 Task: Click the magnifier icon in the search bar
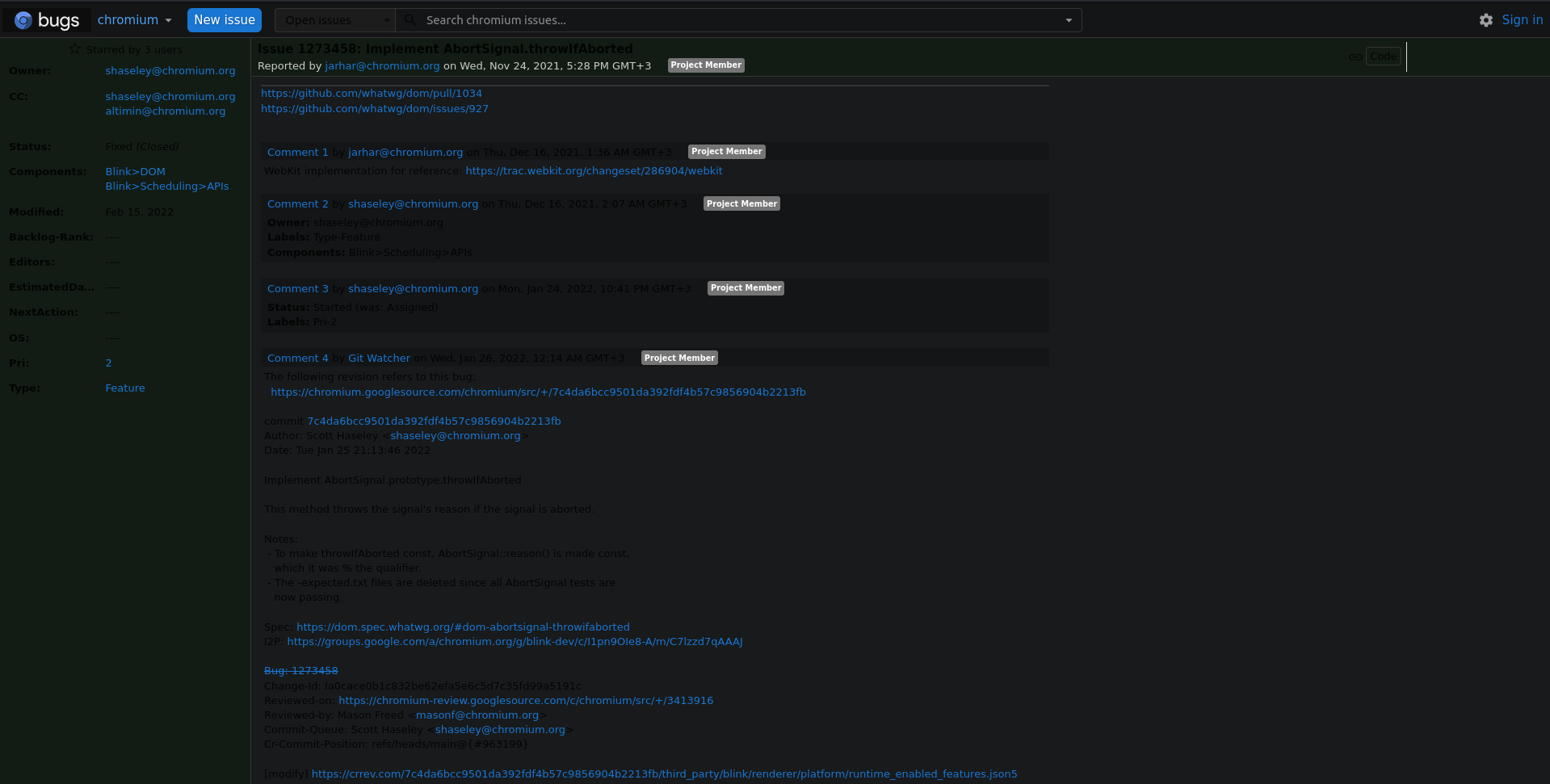click(x=408, y=19)
